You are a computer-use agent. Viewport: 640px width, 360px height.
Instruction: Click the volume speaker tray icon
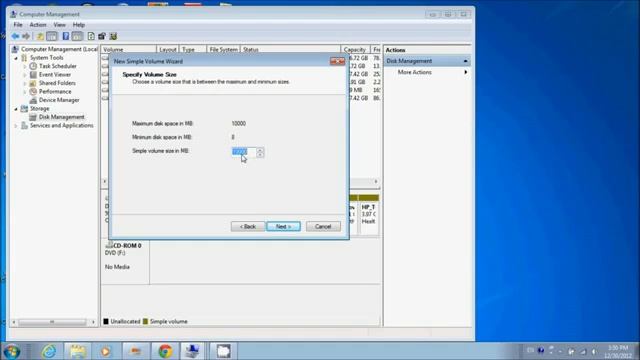pyautogui.click(x=594, y=351)
